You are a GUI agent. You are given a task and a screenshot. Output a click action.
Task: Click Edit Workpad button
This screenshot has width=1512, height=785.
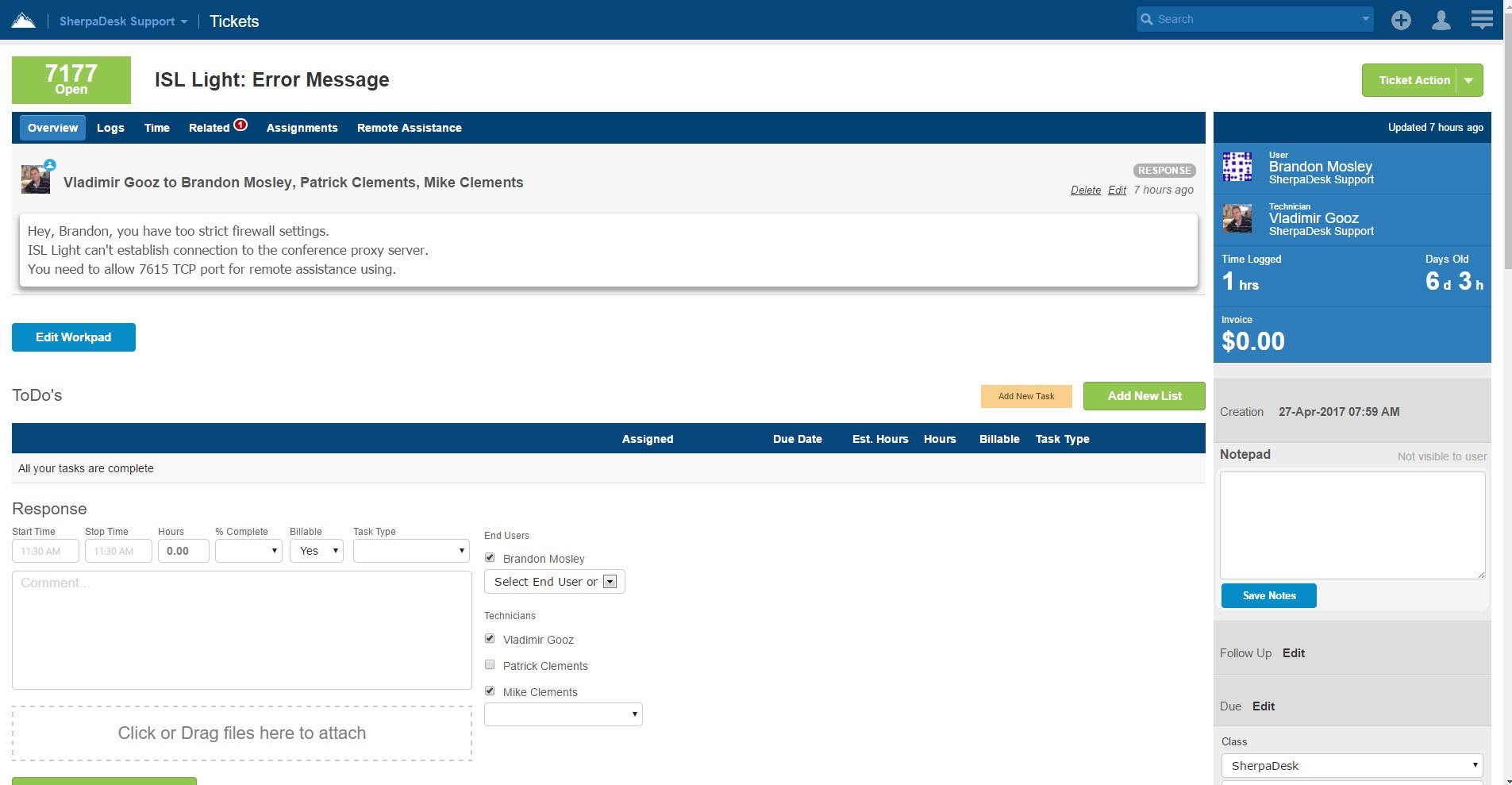click(x=74, y=337)
